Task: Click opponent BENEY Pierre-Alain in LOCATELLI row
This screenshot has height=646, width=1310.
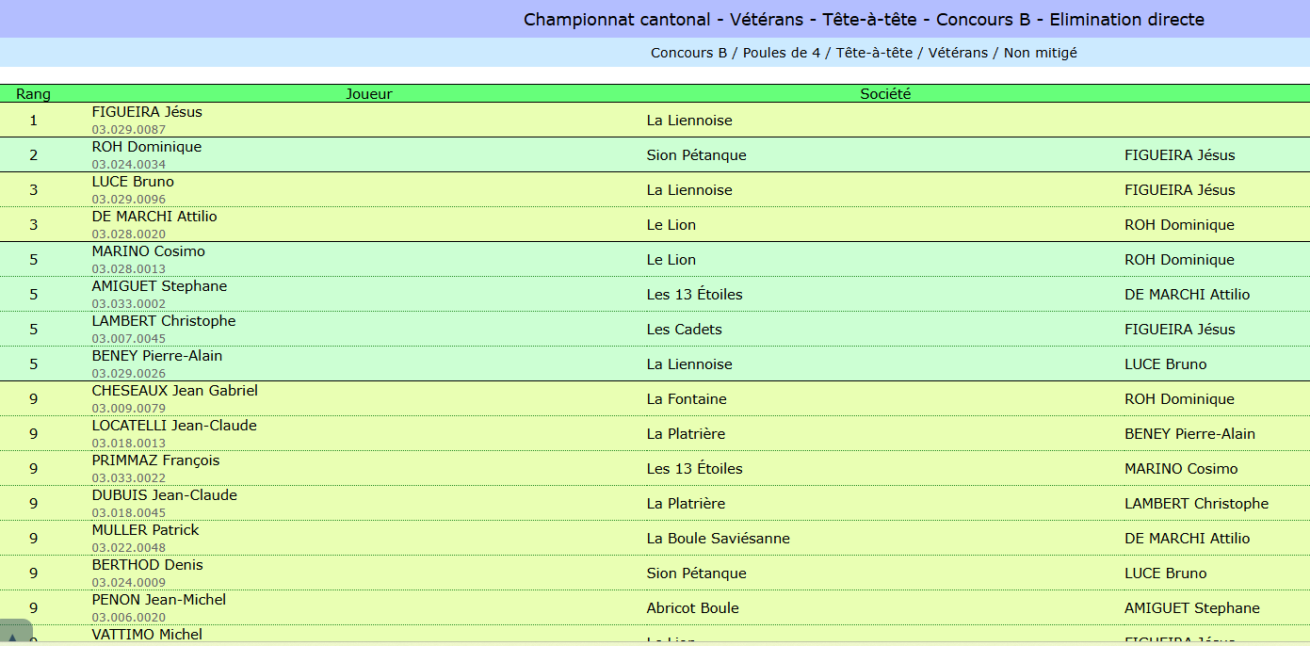Action: coord(1189,434)
